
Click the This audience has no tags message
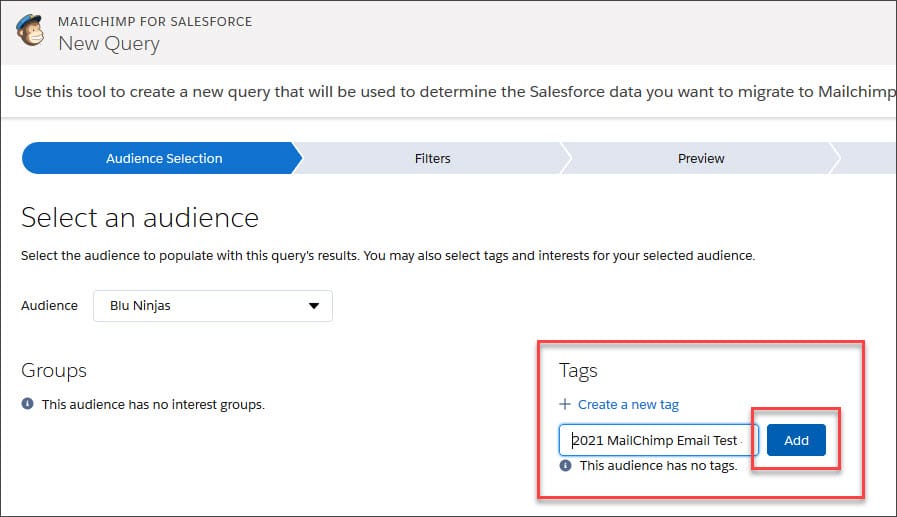658,466
